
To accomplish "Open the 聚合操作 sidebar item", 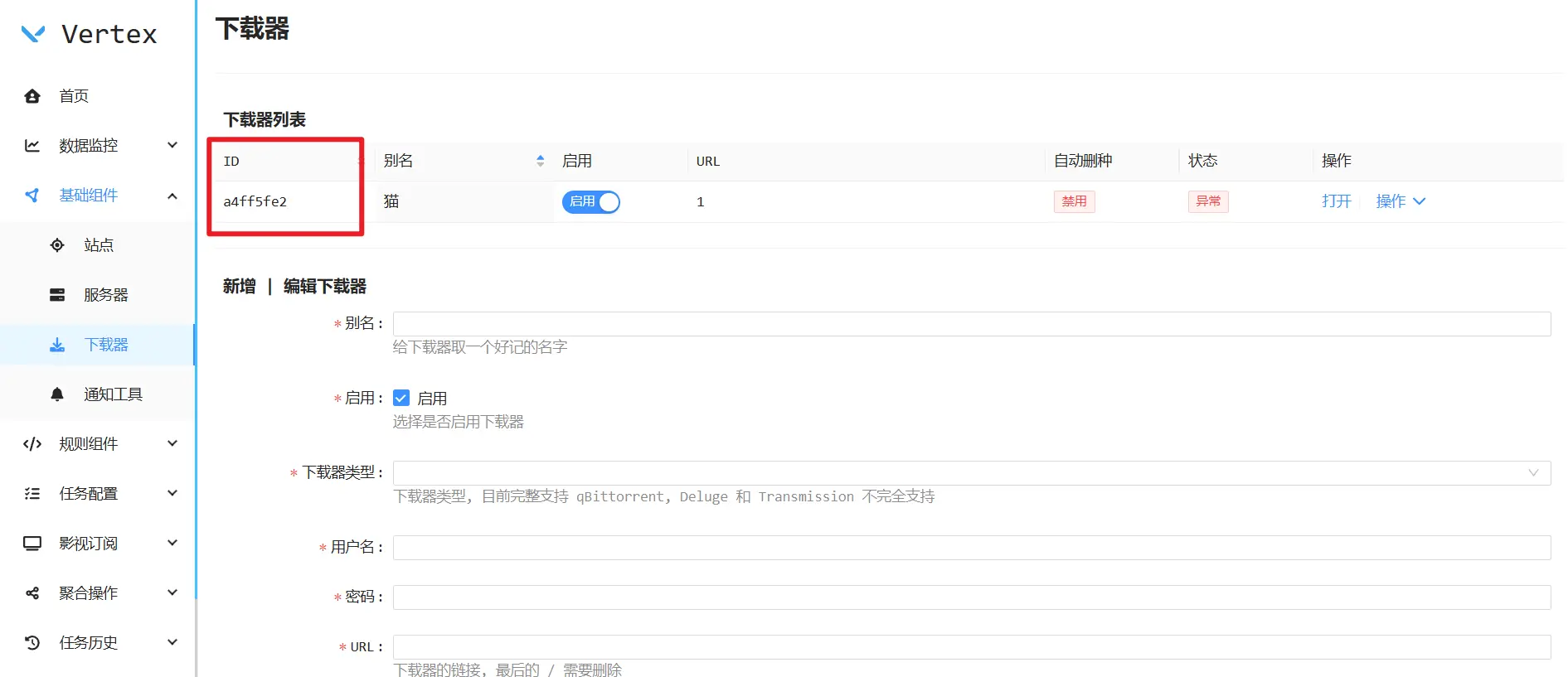I will [89, 593].
